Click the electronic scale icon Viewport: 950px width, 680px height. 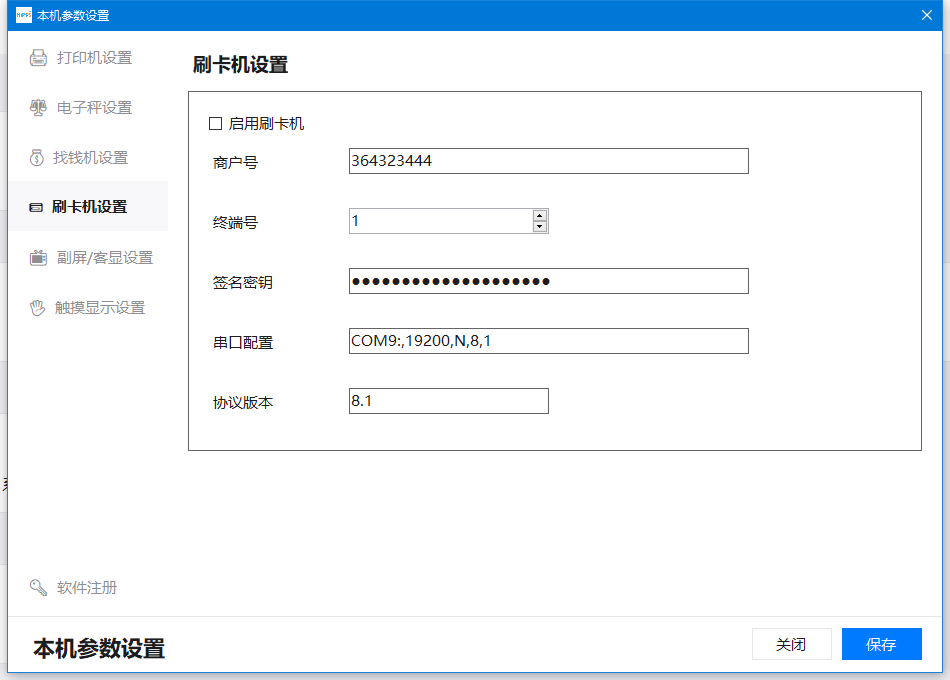[38, 108]
